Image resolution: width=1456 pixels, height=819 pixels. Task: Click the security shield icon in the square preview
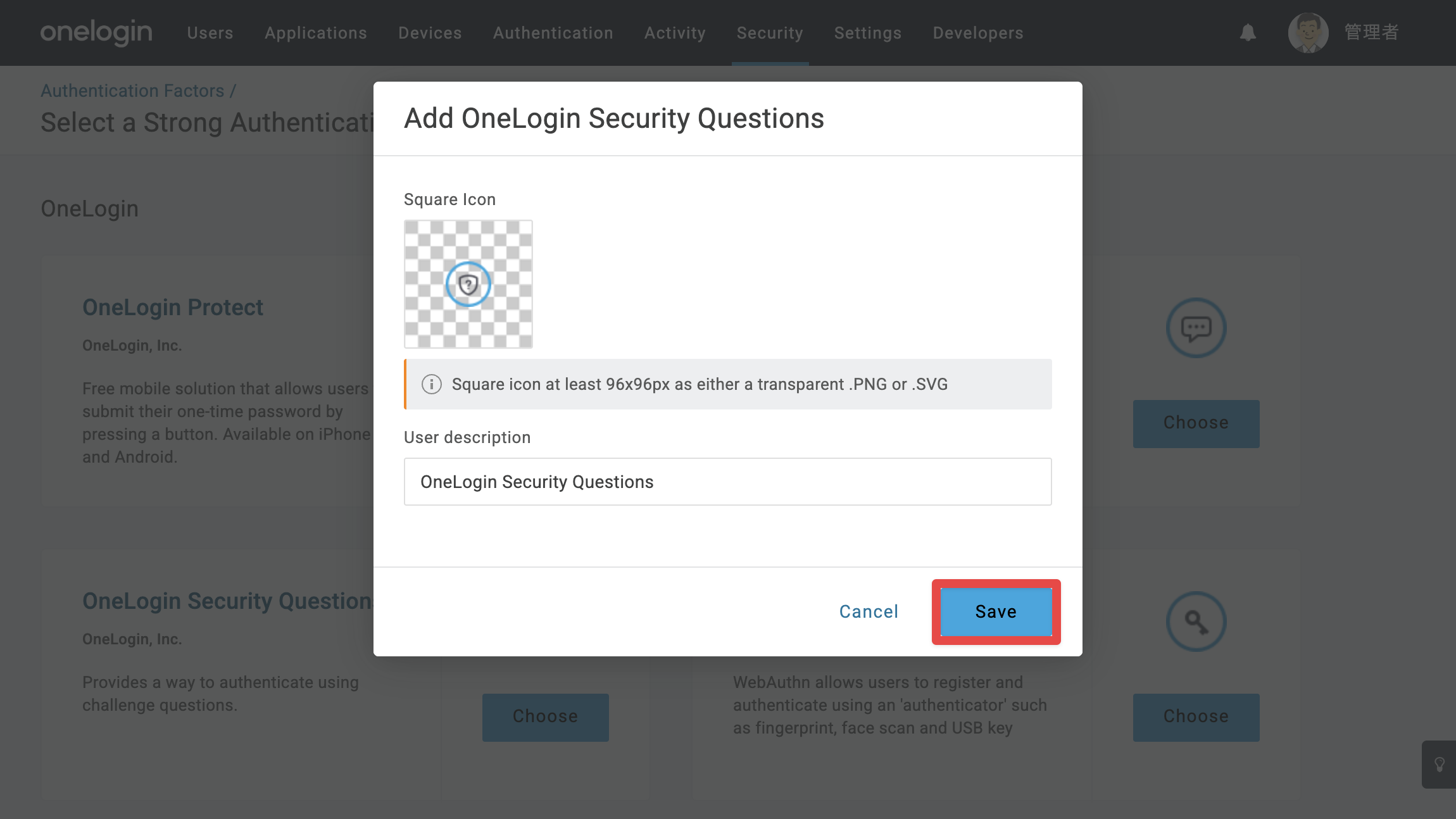coord(468,284)
